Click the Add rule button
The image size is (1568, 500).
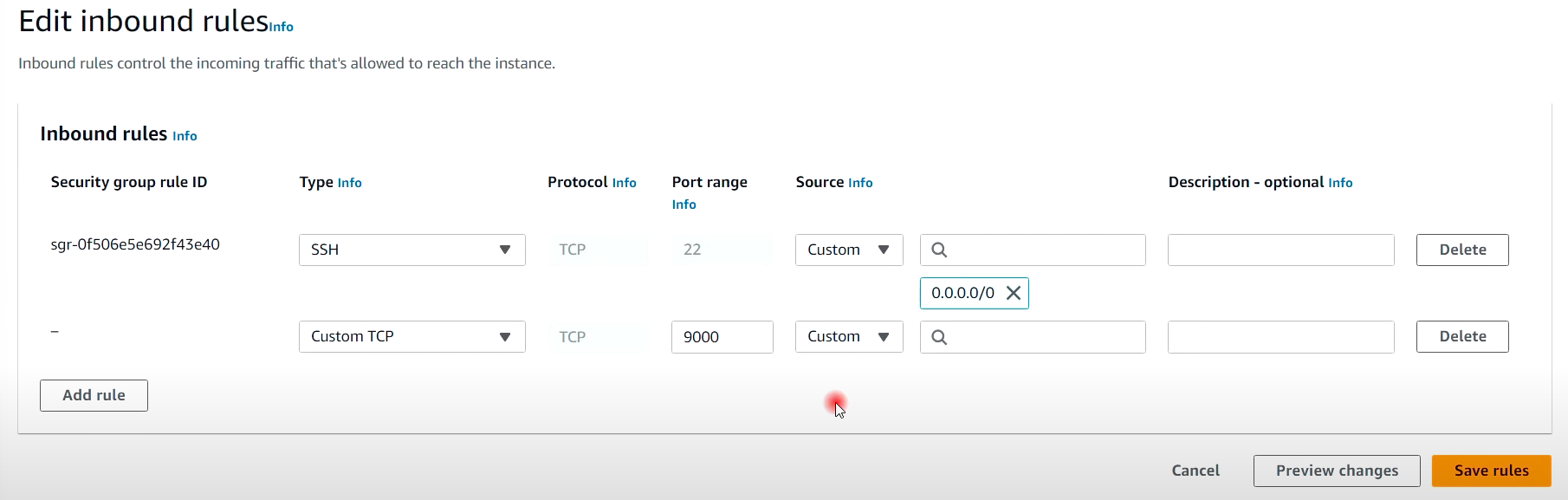tap(94, 395)
